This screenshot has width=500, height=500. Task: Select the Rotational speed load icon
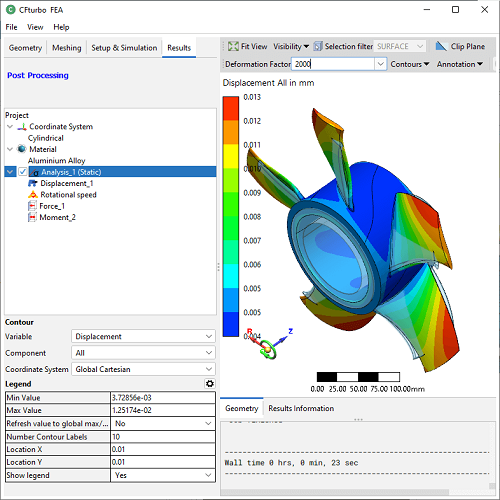coord(33,195)
